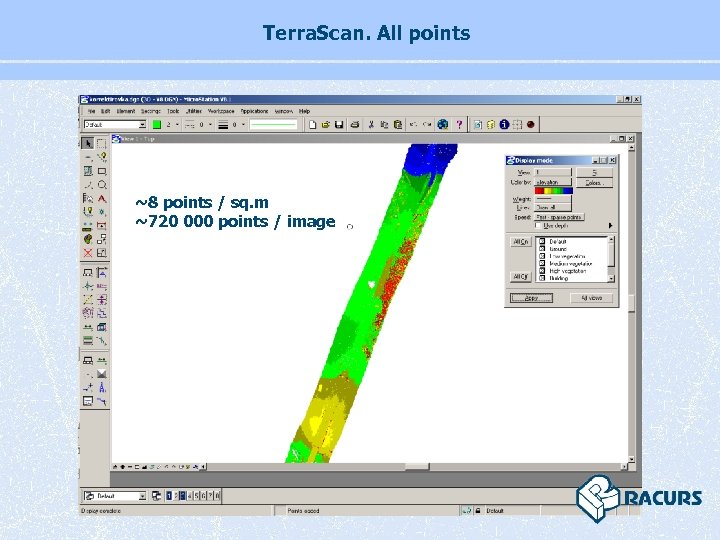
Task: Click the All Off button
Action: tap(521, 276)
